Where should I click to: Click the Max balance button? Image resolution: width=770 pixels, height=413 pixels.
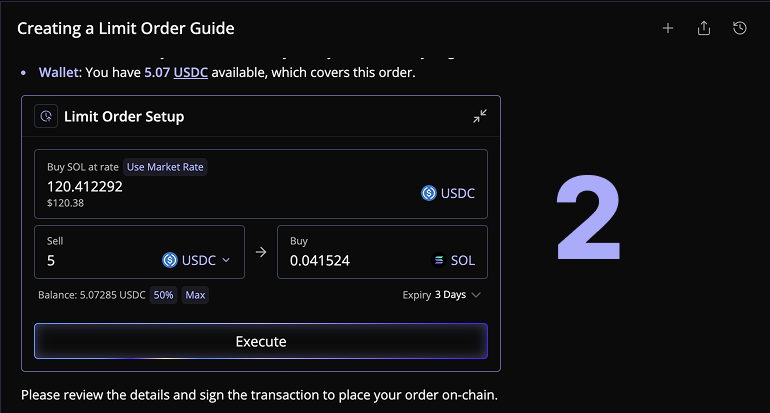(x=195, y=295)
